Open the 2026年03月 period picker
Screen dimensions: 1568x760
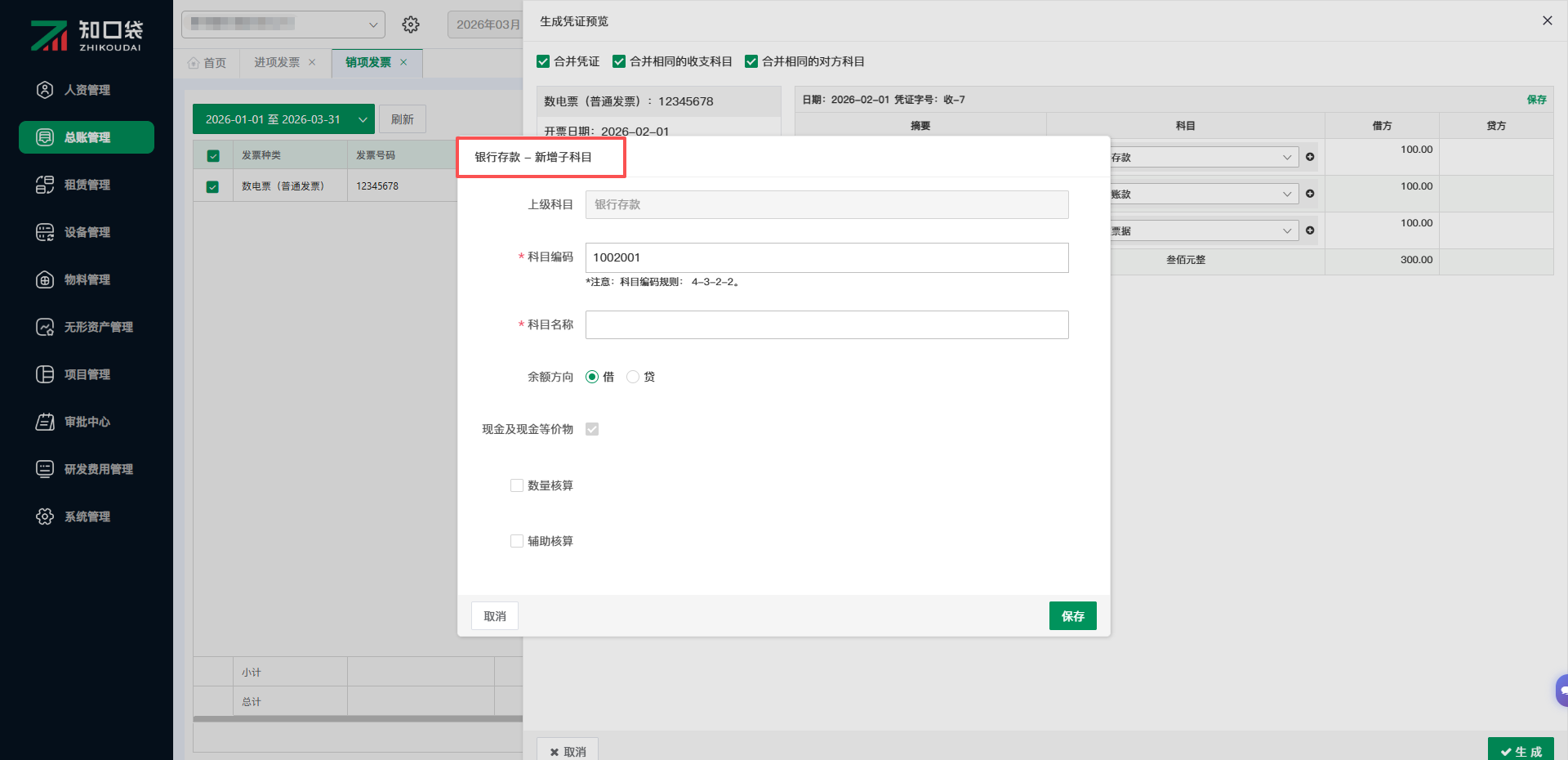click(x=486, y=25)
